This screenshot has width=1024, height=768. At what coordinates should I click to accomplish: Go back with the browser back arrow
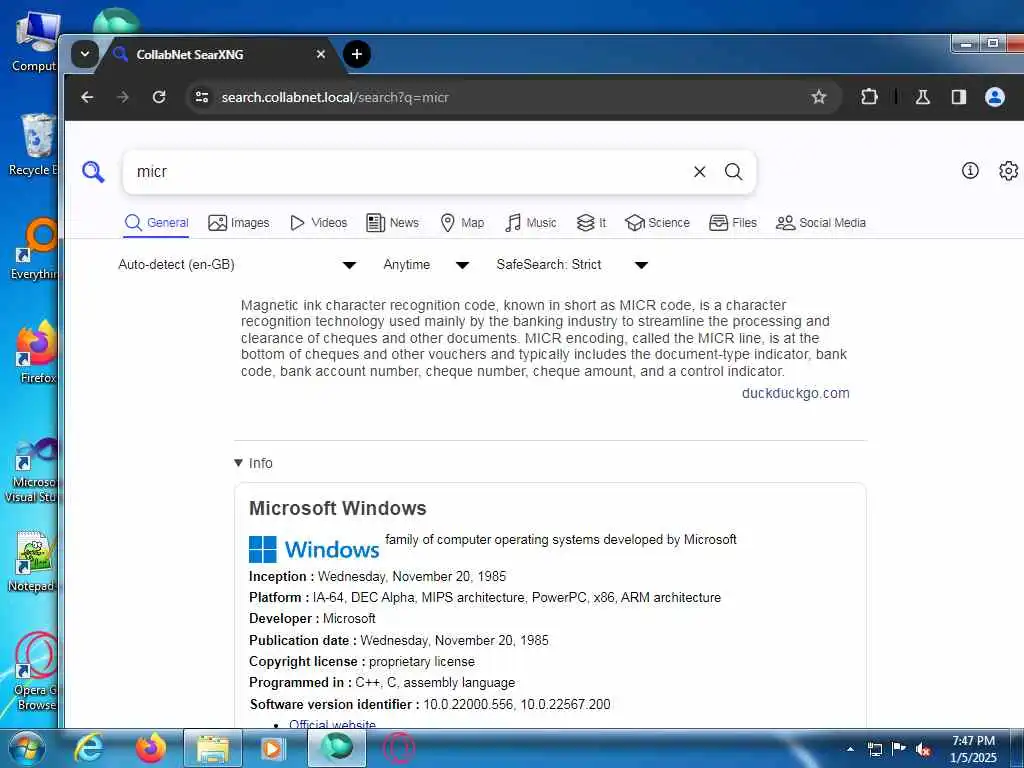click(x=87, y=97)
